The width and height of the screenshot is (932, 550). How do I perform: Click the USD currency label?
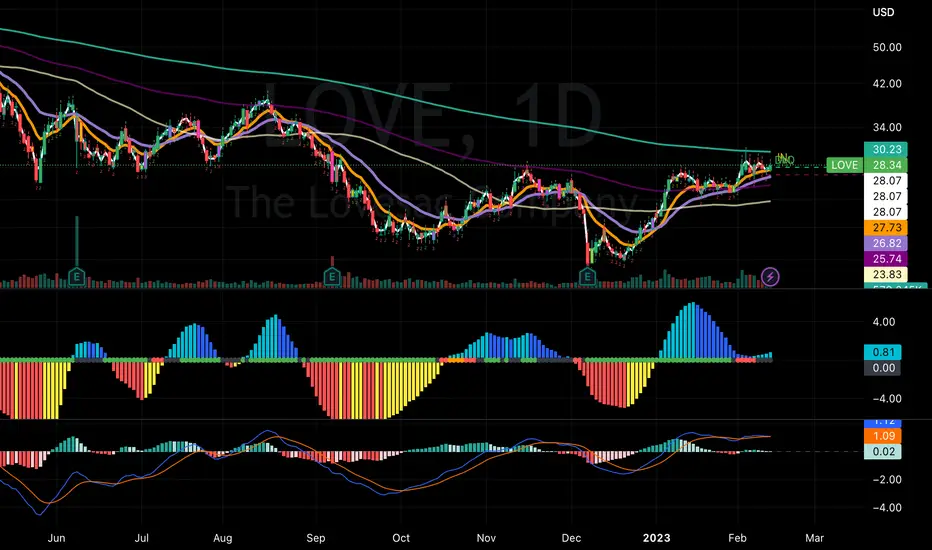click(x=883, y=12)
